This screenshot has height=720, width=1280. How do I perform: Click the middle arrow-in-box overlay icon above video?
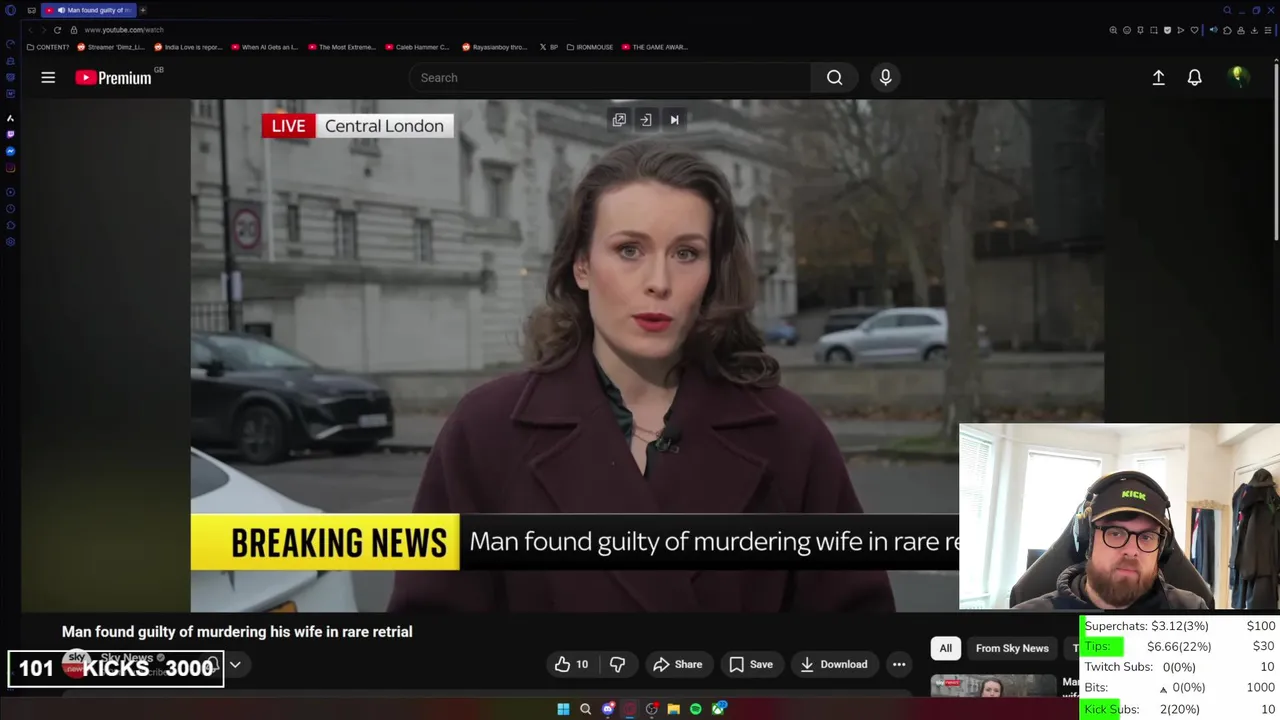tap(646, 120)
